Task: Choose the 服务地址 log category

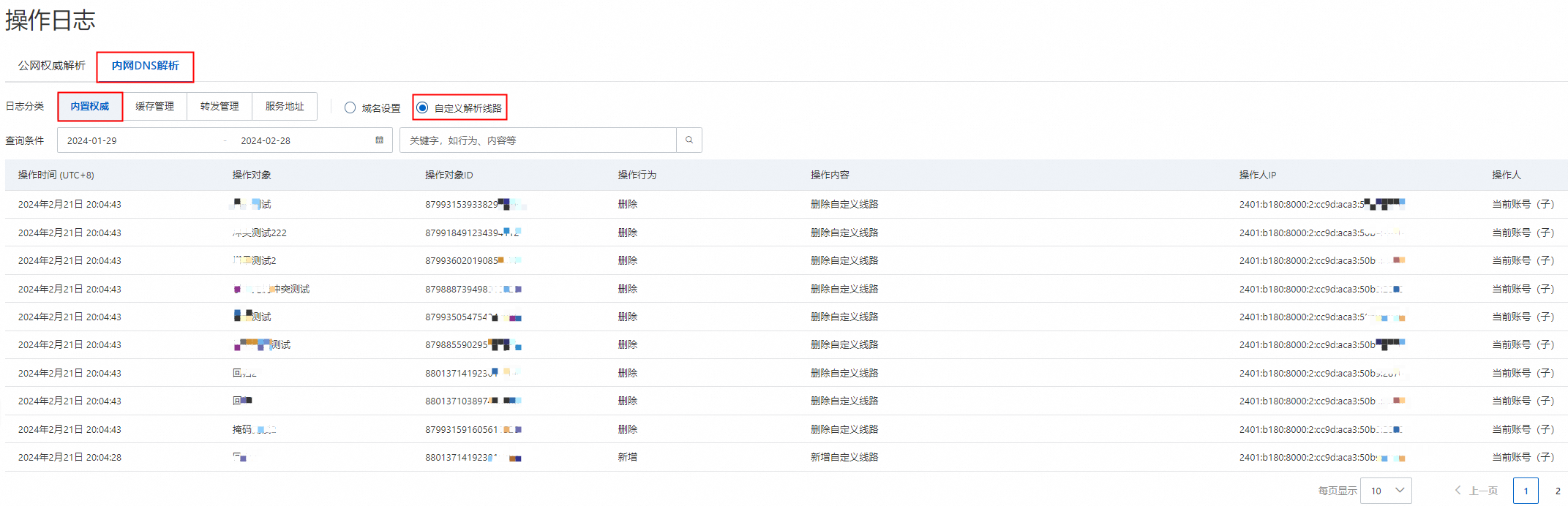Action: click(285, 106)
